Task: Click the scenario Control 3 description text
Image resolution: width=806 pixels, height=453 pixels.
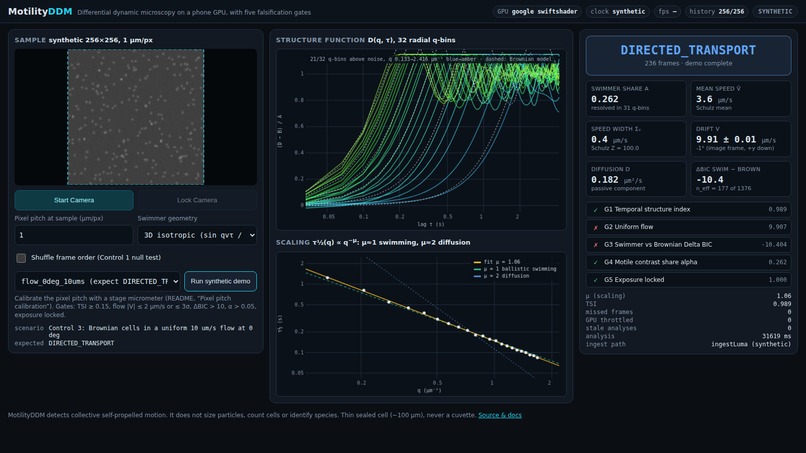Action: click(x=151, y=331)
